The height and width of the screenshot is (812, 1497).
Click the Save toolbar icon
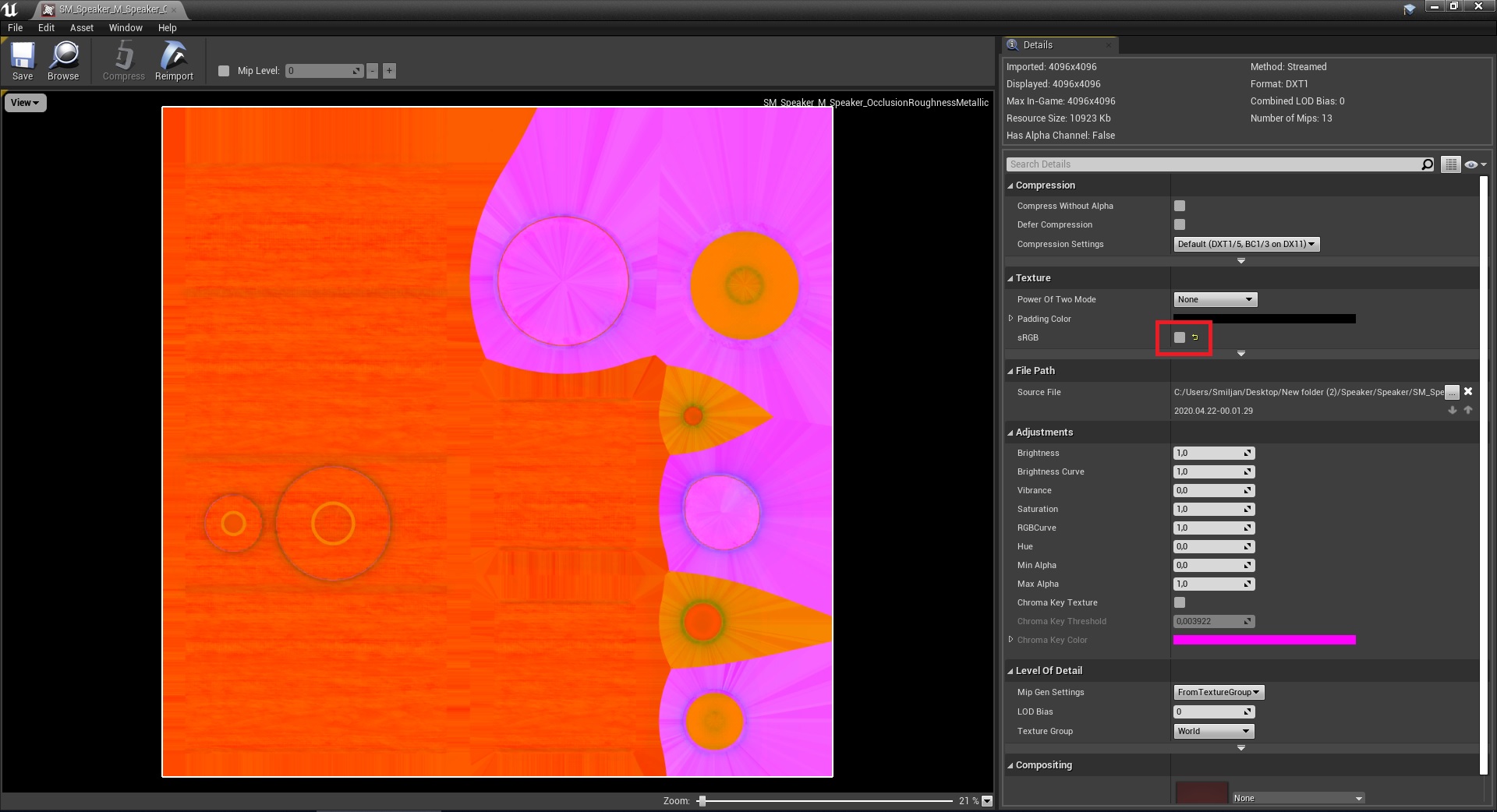point(23,61)
